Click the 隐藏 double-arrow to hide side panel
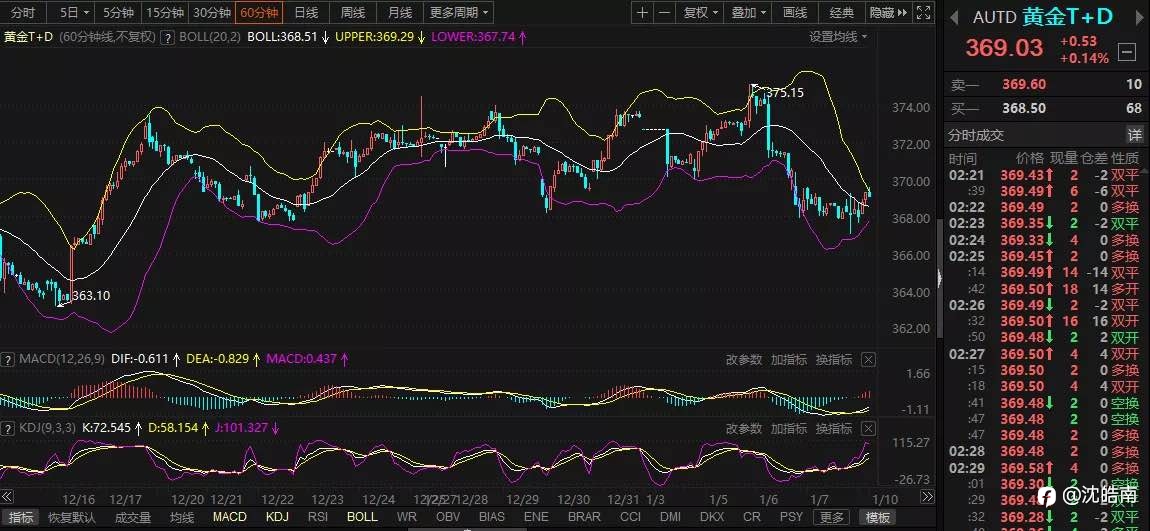 click(888, 12)
